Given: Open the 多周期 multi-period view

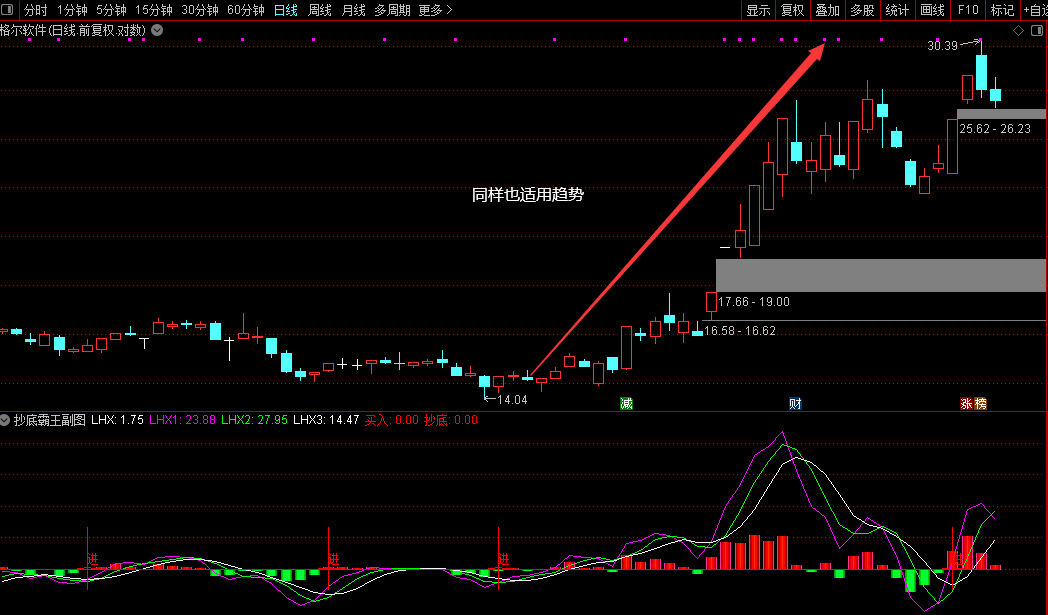Looking at the screenshot, I should 392,10.
